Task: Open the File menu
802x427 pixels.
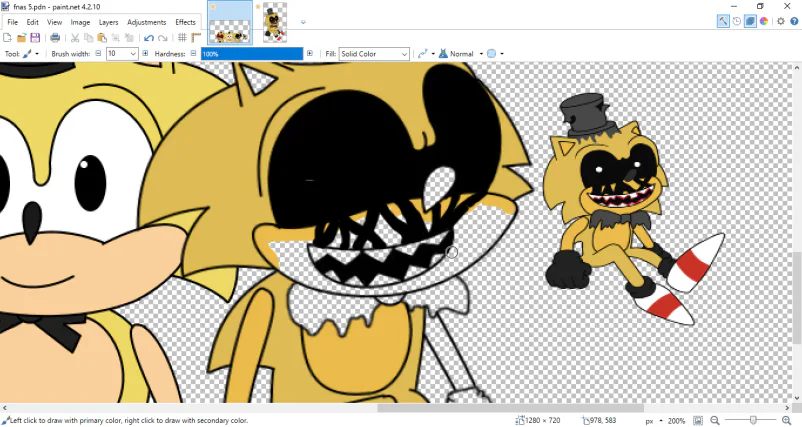Action: (12, 22)
